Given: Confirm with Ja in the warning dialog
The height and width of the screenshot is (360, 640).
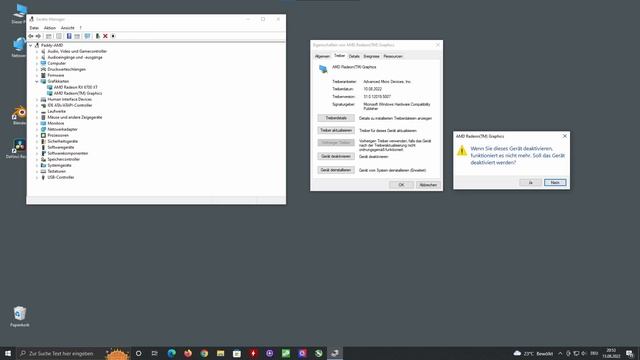Looking at the screenshot, I should click(531, 182).
